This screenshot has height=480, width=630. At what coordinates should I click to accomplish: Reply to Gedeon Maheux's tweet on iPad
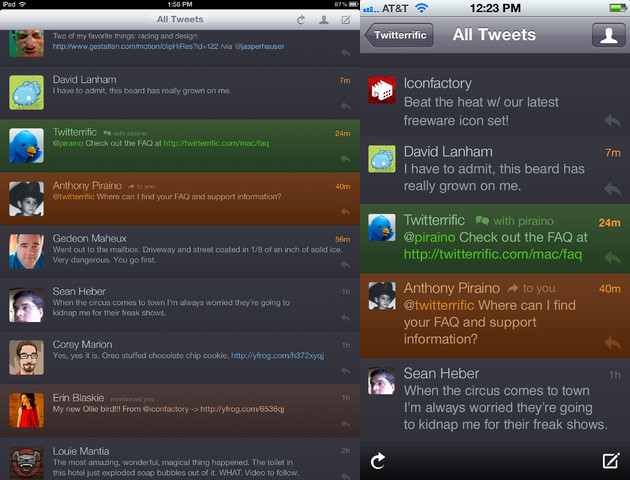(345, 265)
